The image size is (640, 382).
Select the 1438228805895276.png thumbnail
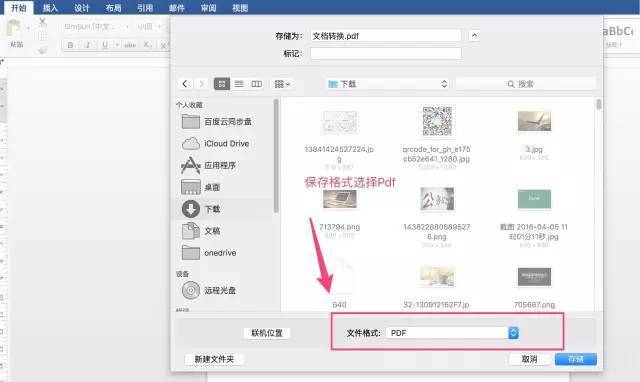(437, 199)
